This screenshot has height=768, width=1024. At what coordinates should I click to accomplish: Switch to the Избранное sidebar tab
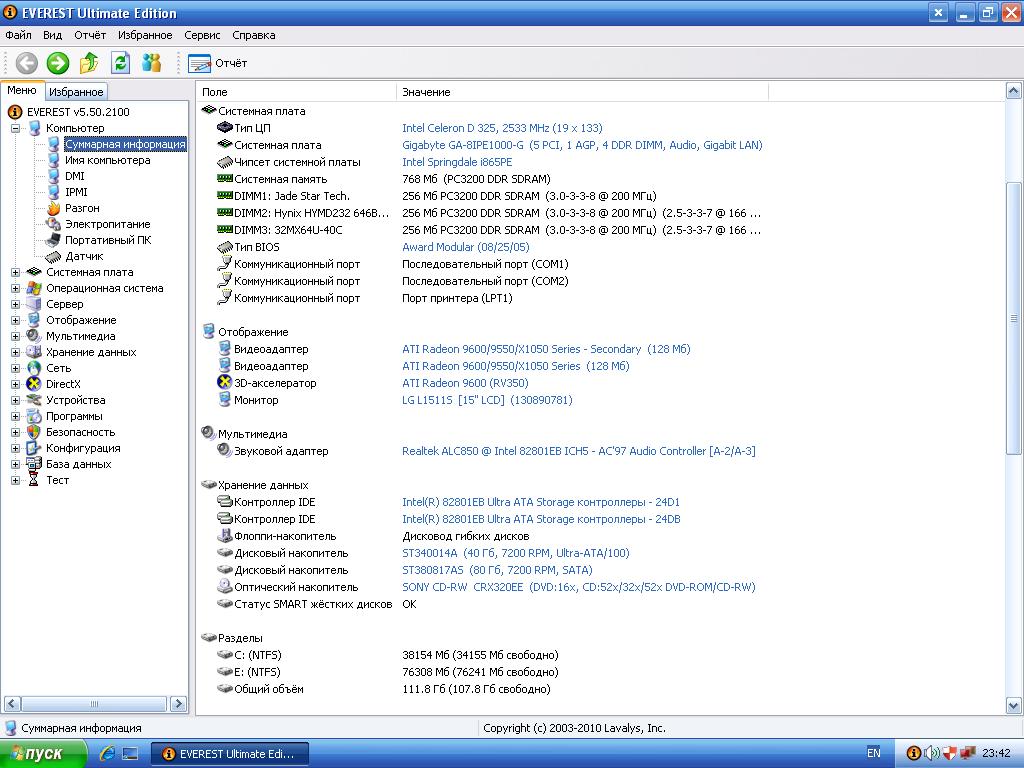point(76,92)
